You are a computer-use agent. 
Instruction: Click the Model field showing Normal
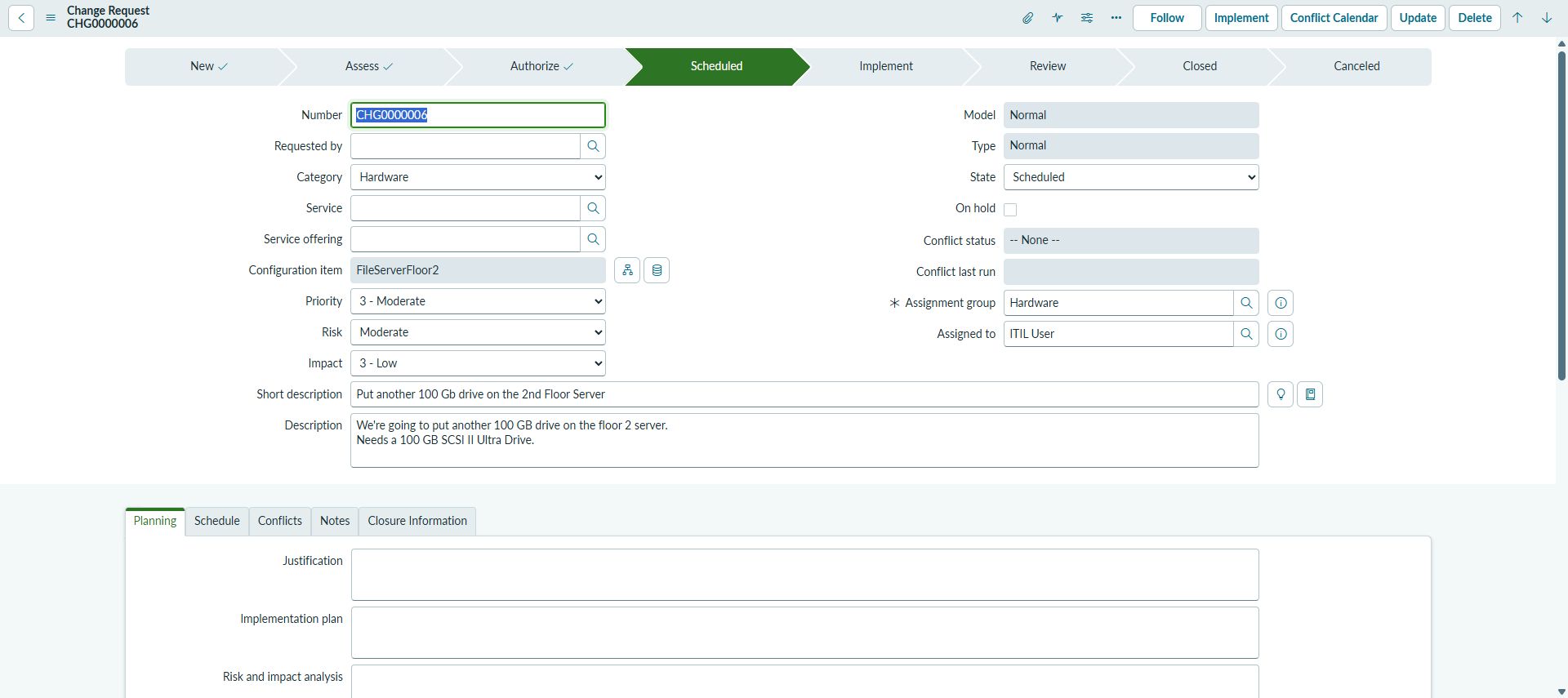1131,115
